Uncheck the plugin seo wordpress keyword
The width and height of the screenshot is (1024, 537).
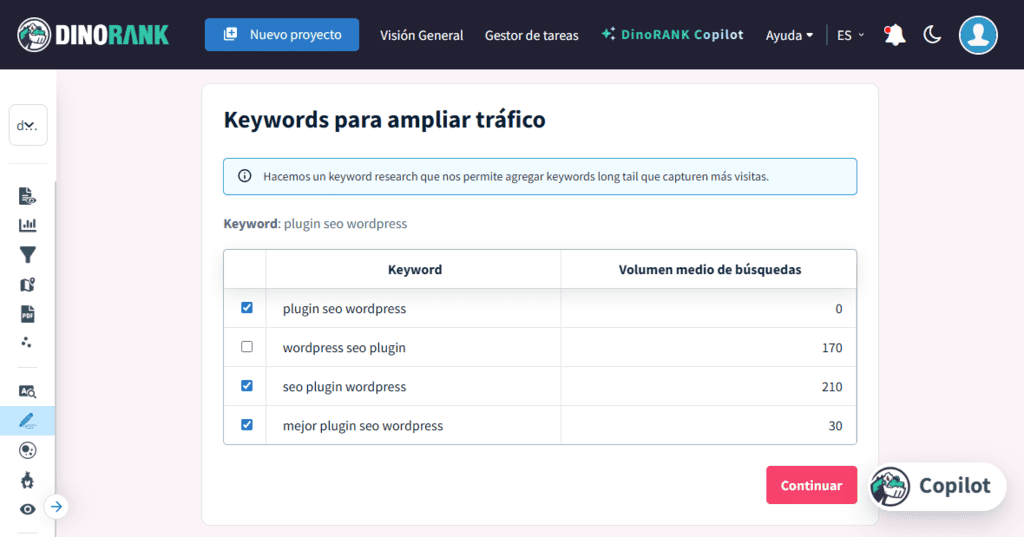click(x=247, y=308)
